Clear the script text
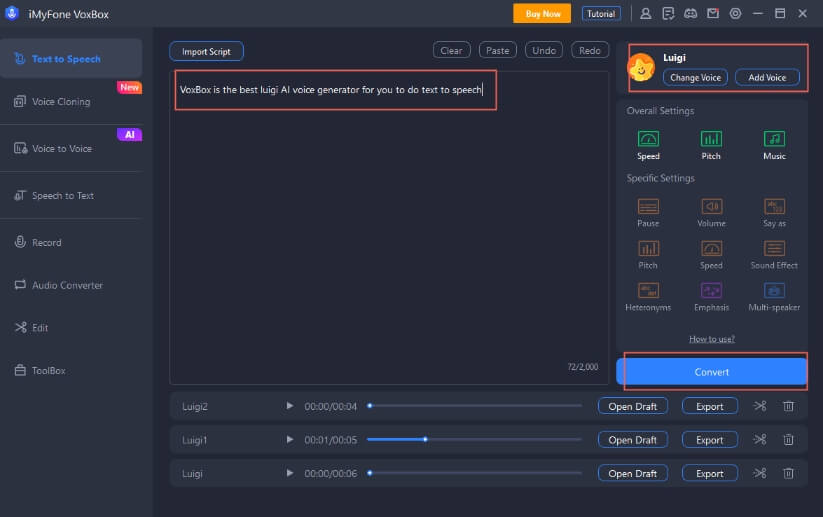Screen dimensions: 823x517 pos(451,50)
